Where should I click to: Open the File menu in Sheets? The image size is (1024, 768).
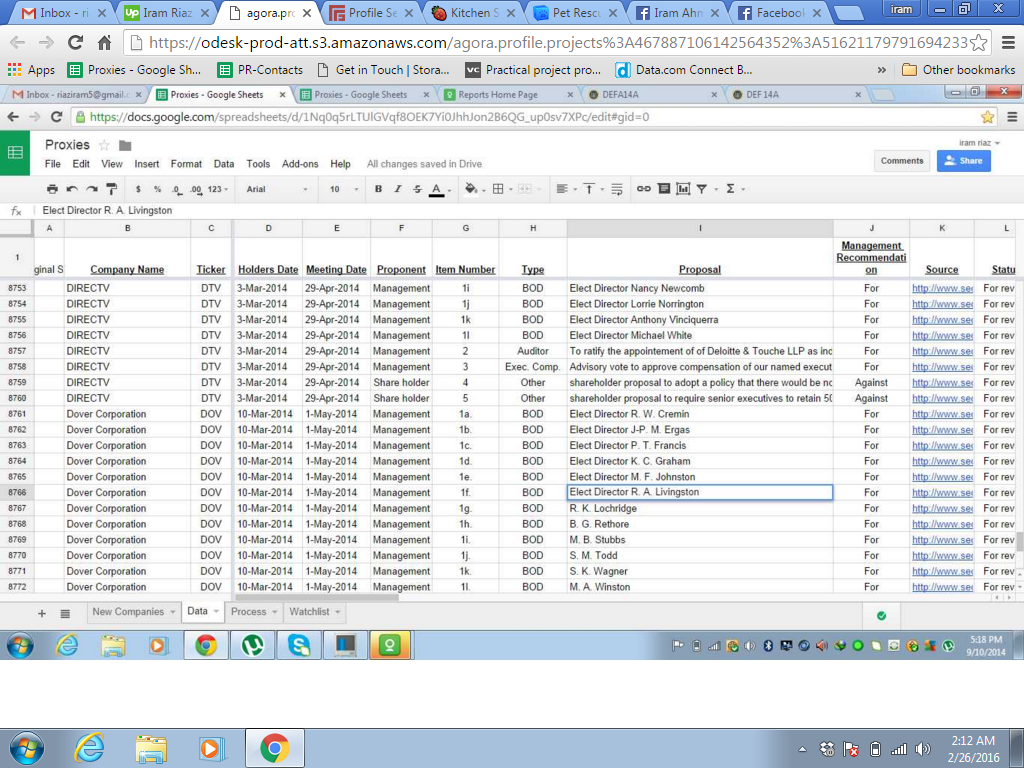[52, 164]
